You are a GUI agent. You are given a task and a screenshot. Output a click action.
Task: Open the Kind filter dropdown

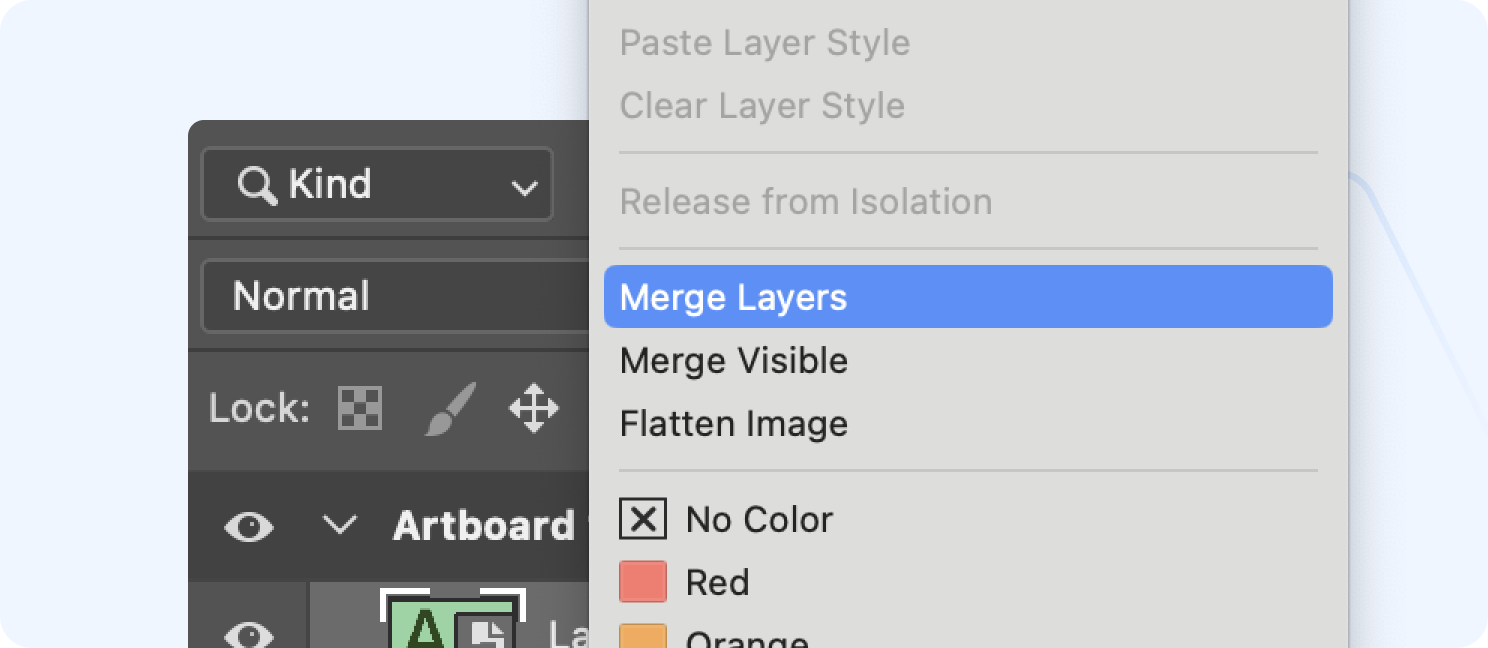(522, 184)
